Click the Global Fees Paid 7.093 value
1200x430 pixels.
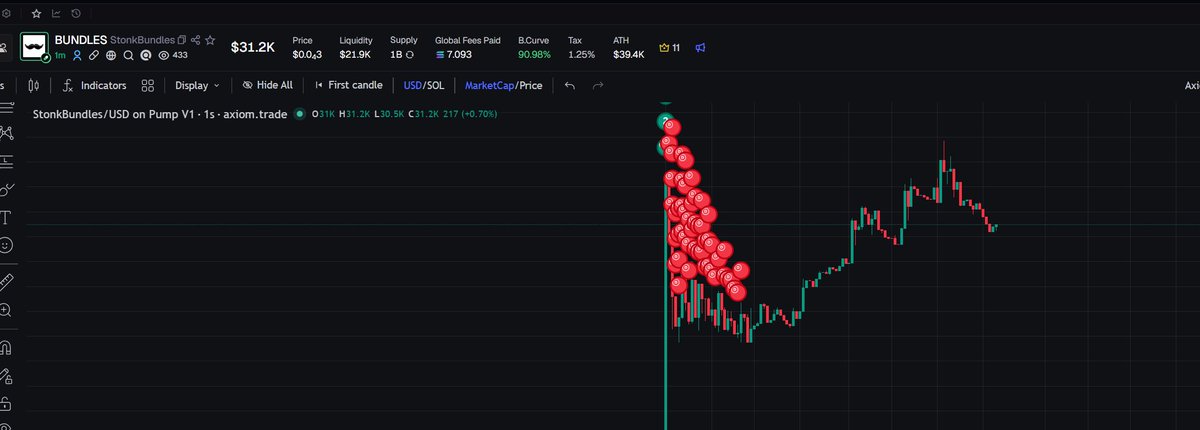click(x=453, y=53)
